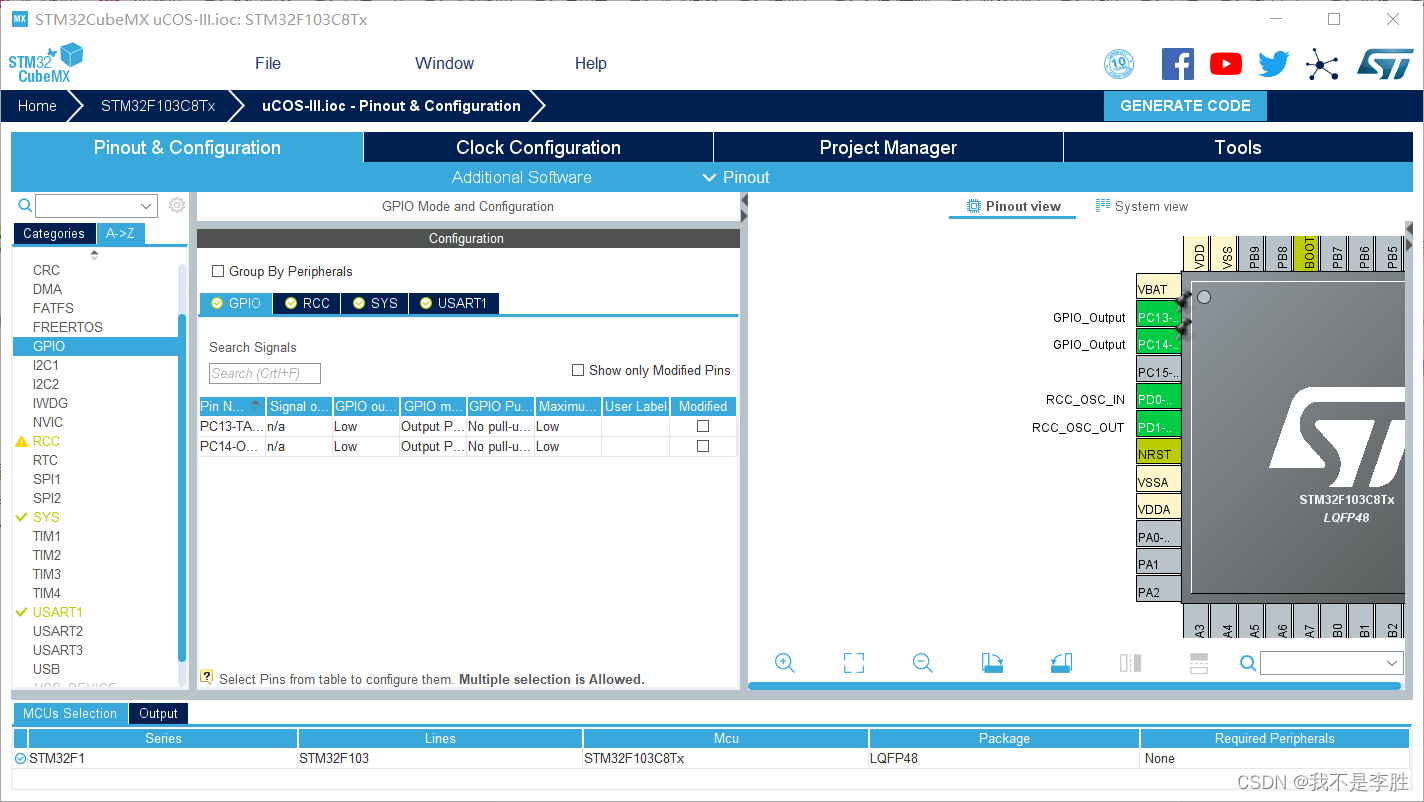The image size is (1424, 802).
Task: Open the Twitter bird icon
Action: (x=1274, y=64)
